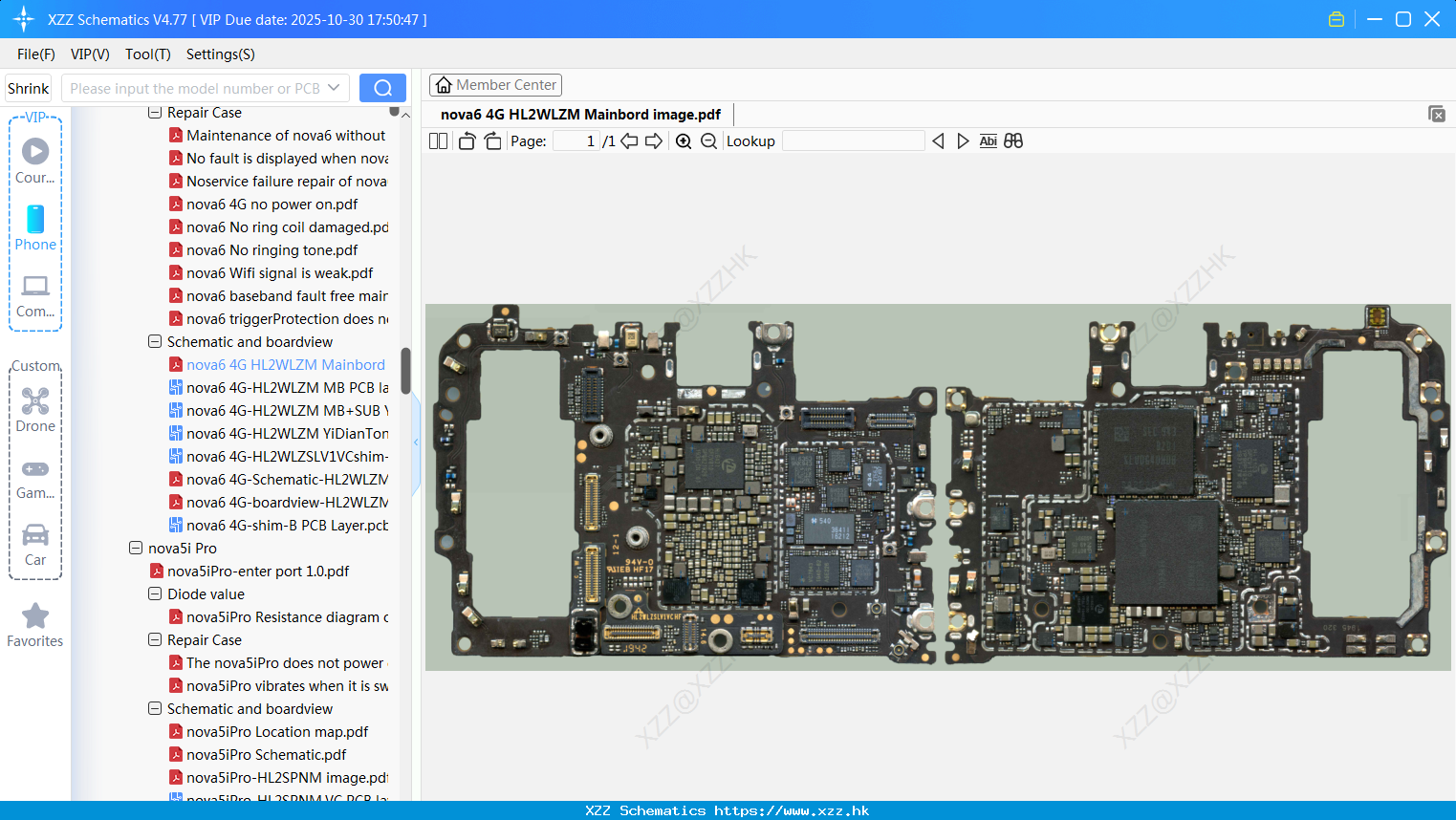Collapse the side panel handle
The height and width of the screenshot is (820, 1456).
[x=416, y=442]
